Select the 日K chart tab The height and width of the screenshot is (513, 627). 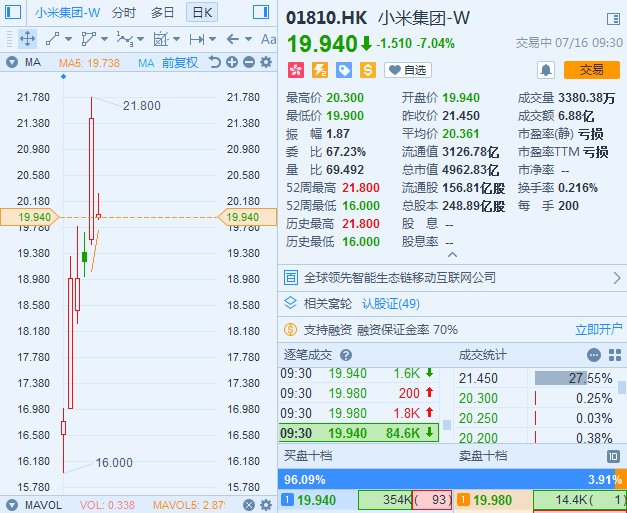tap(202, 13)
